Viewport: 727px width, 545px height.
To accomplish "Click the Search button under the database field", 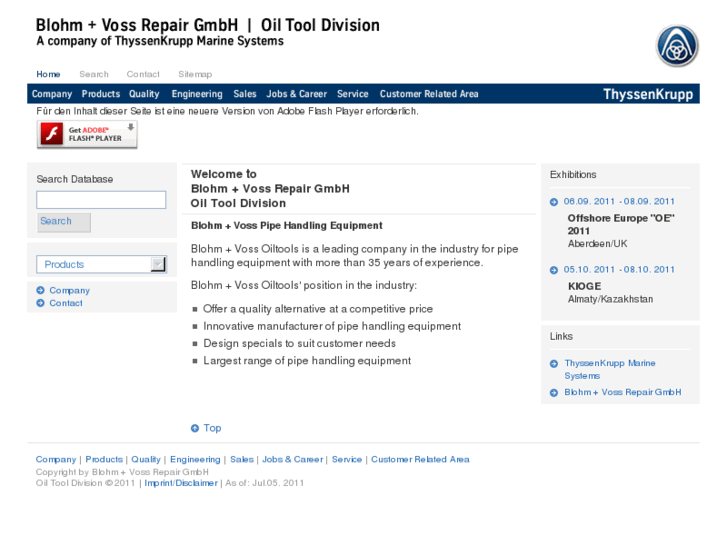I will pos(64,222).
